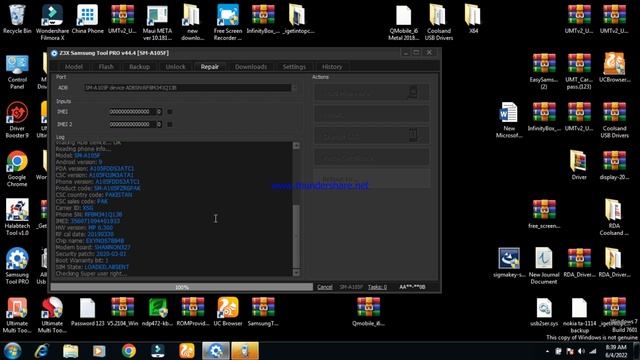Launch sigmakey-s... installer icon
The width and height of the screenshot is (640, 360).
(509, 263)
